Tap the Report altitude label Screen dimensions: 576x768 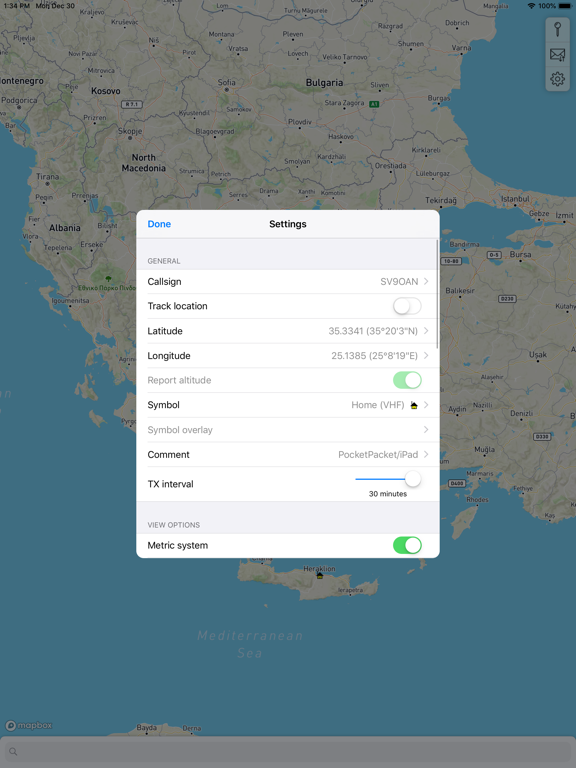(179, 380)
